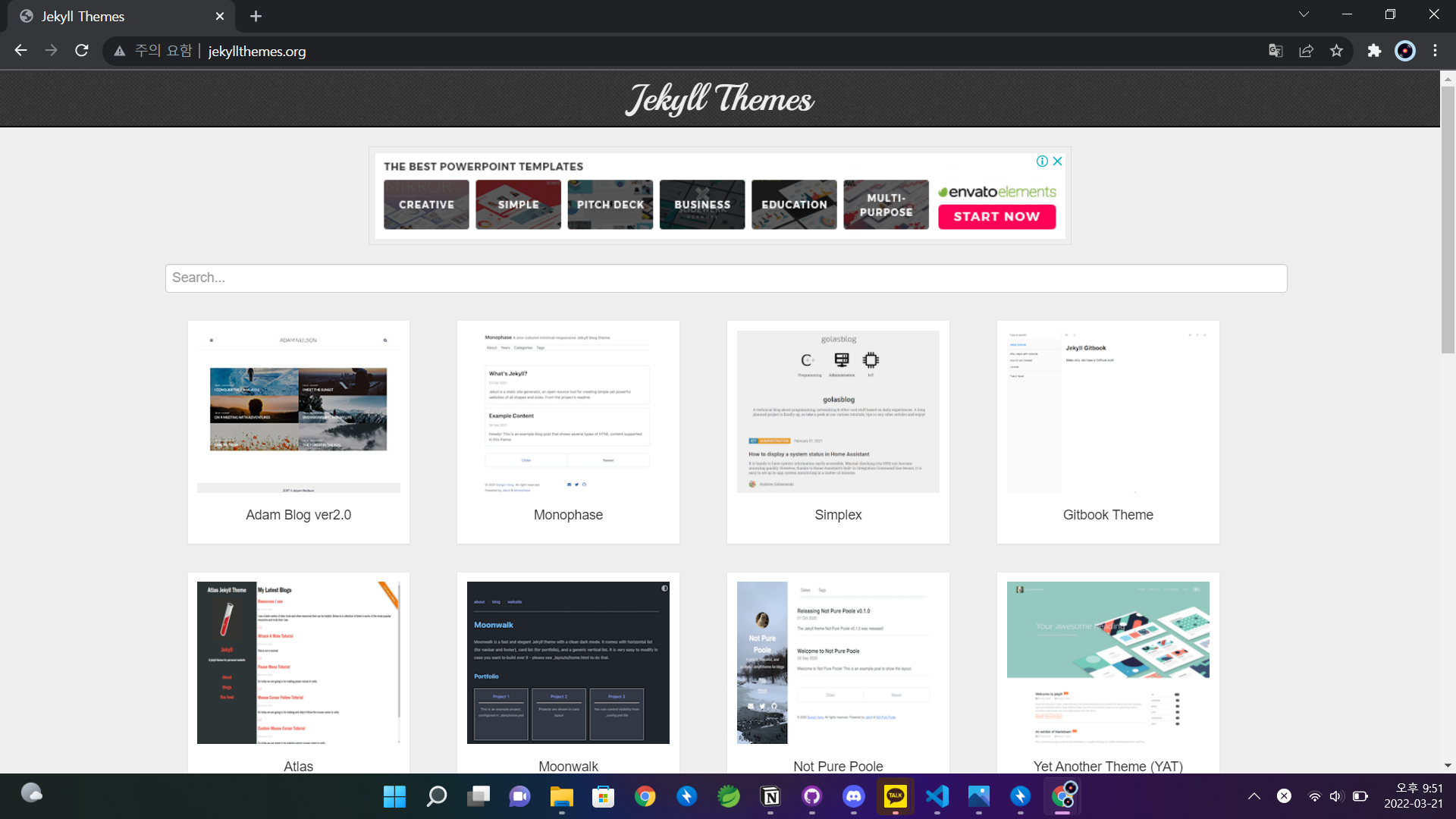Select the Jekyll Themes tab
Image resolution: width=1456 pixels, height=819 pixels.
pos(114,16)
